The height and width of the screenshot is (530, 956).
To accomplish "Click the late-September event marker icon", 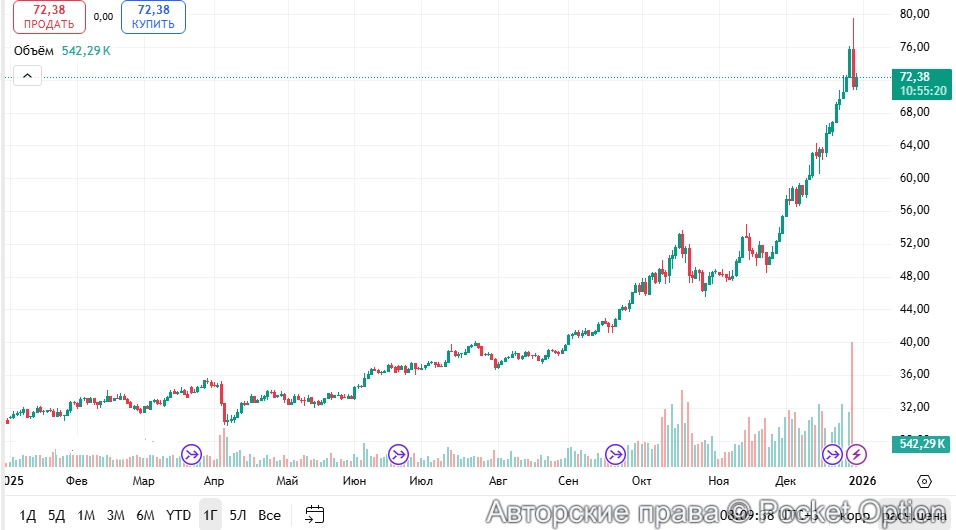I will tap(614, 455).
